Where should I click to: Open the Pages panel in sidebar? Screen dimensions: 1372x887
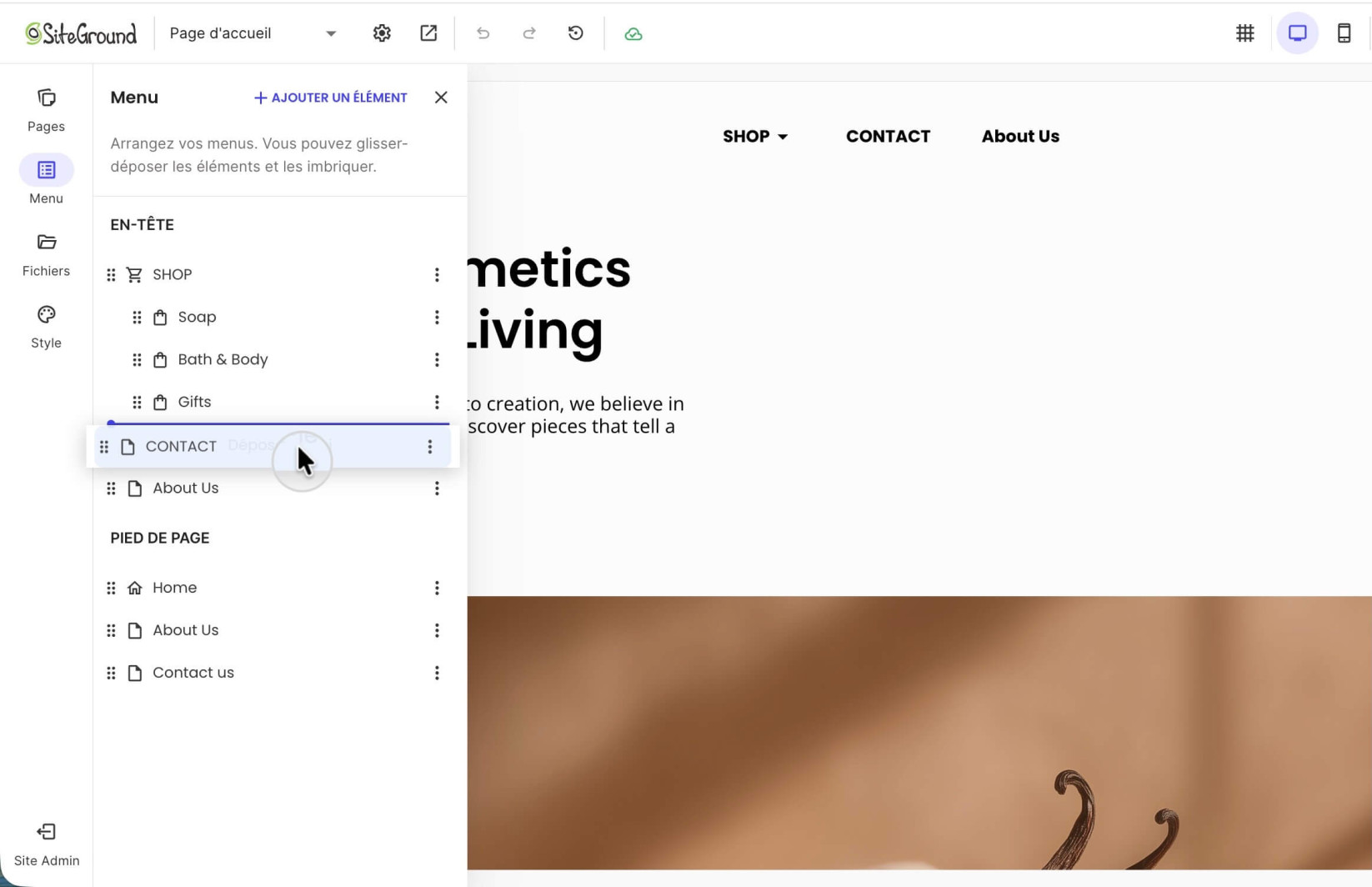point(46,110)
